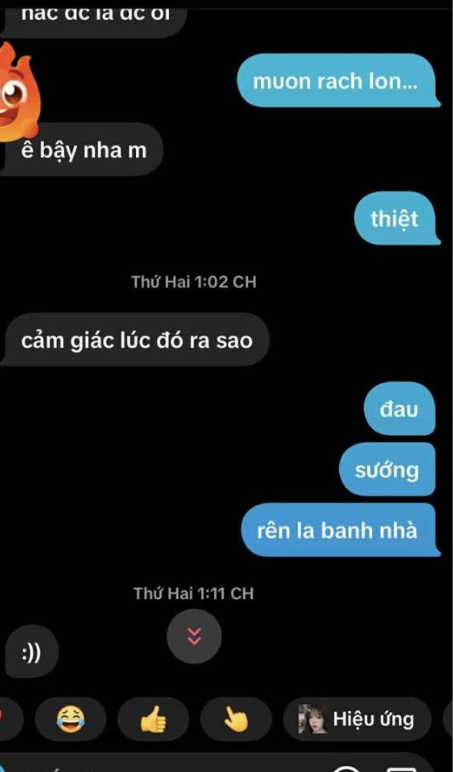Send the laughing-crying emoji quick reaction
454x772 pixels.
(x=70, y=719)
